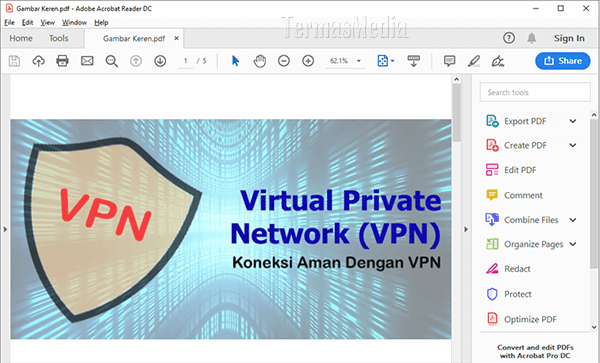Zoom out with minus icon
Image resolution: width=600 pixels, height=363 pixels.
(284, 61)
